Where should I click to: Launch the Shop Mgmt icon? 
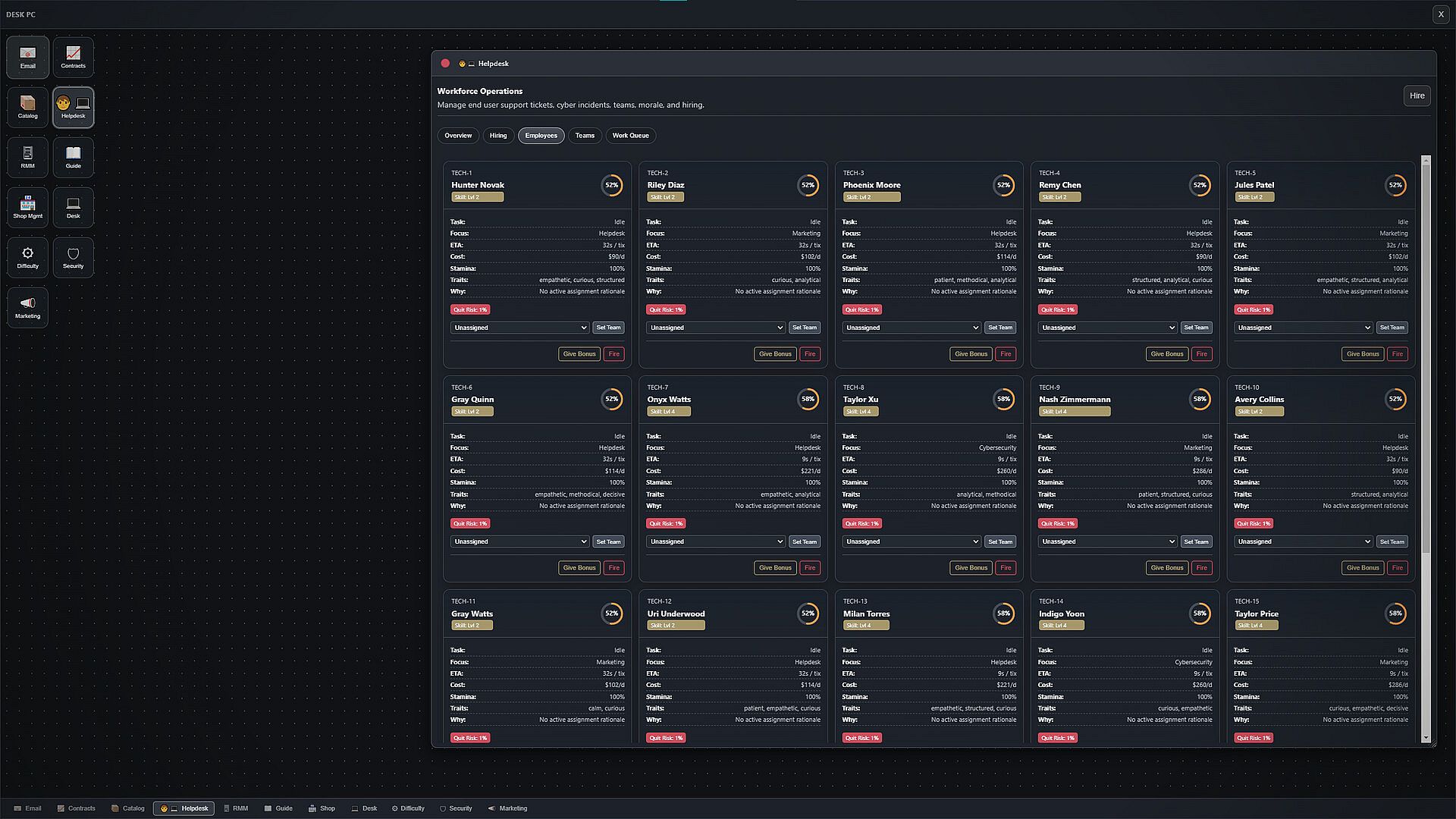click(28, 207)
